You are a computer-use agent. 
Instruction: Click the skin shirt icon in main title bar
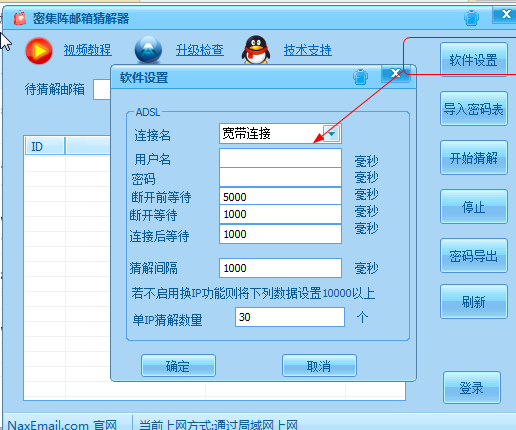(471, 18)
